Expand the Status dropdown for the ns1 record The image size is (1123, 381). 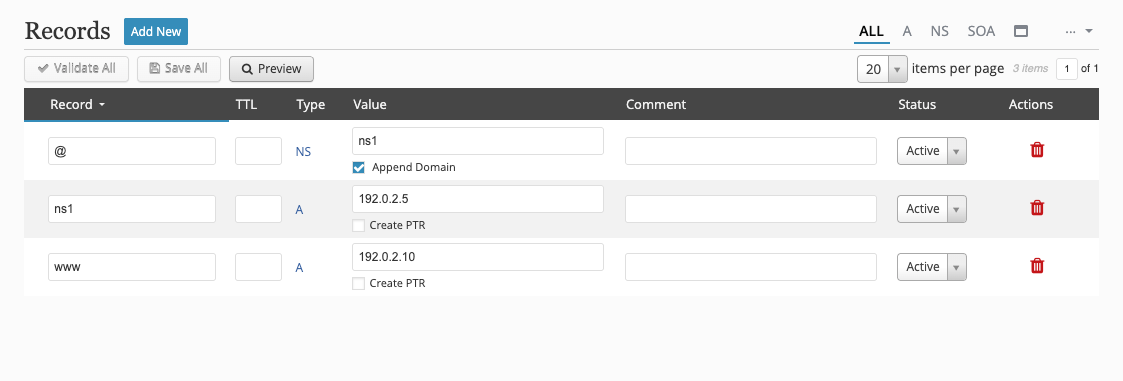(x=932, y=208)
